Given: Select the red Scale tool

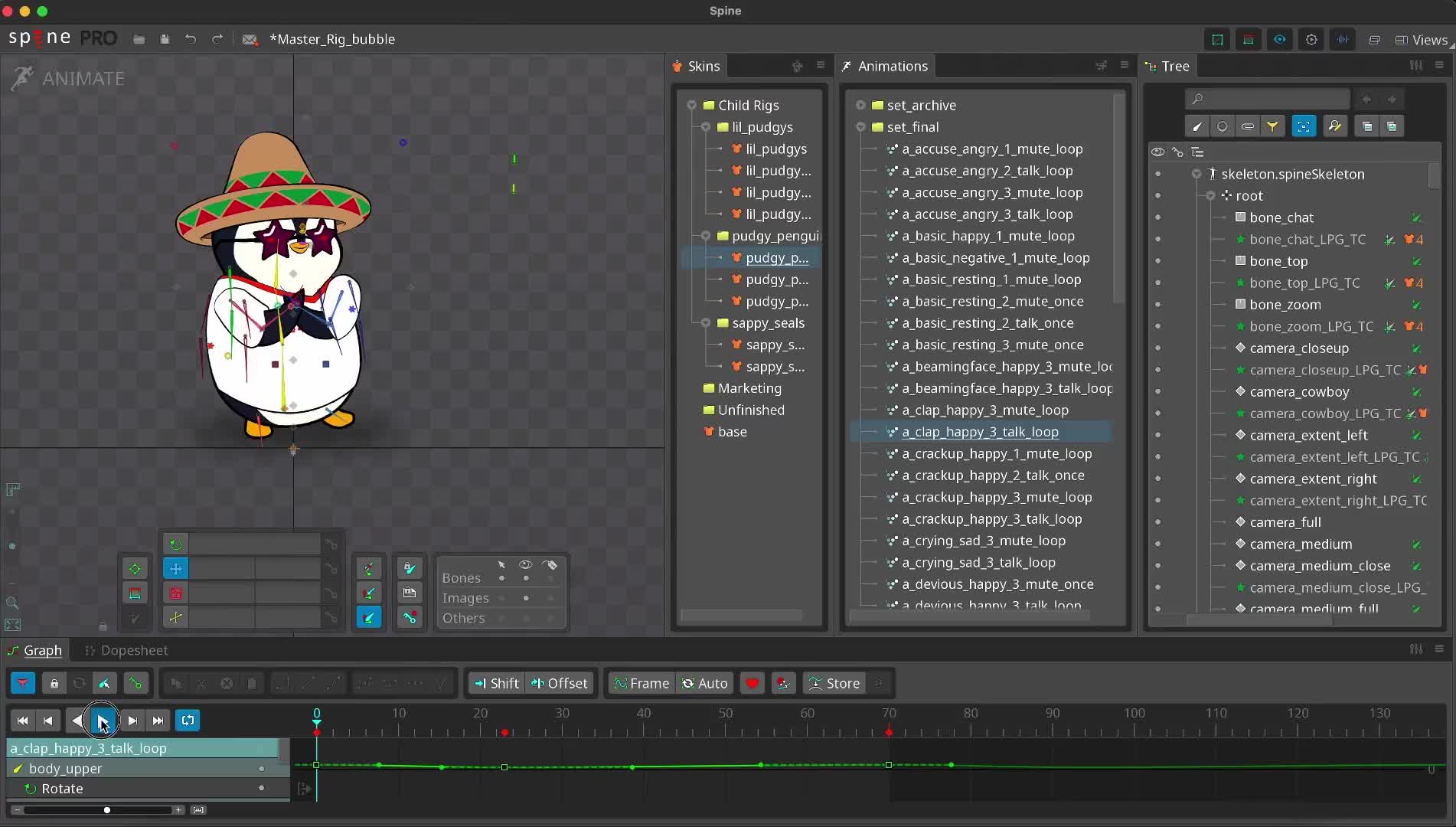Looking at the screenshot, I should 175,593.
